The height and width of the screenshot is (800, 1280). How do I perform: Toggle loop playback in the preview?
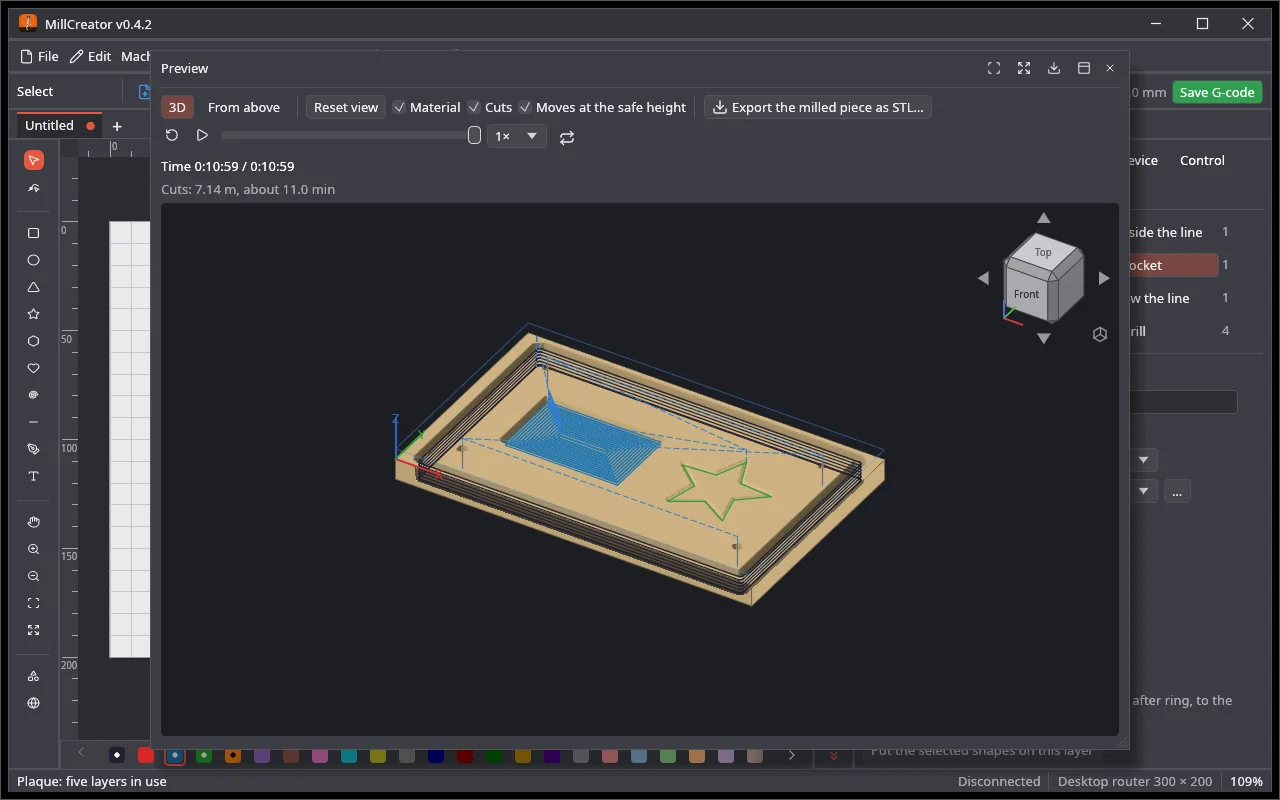tap(567, 137)
